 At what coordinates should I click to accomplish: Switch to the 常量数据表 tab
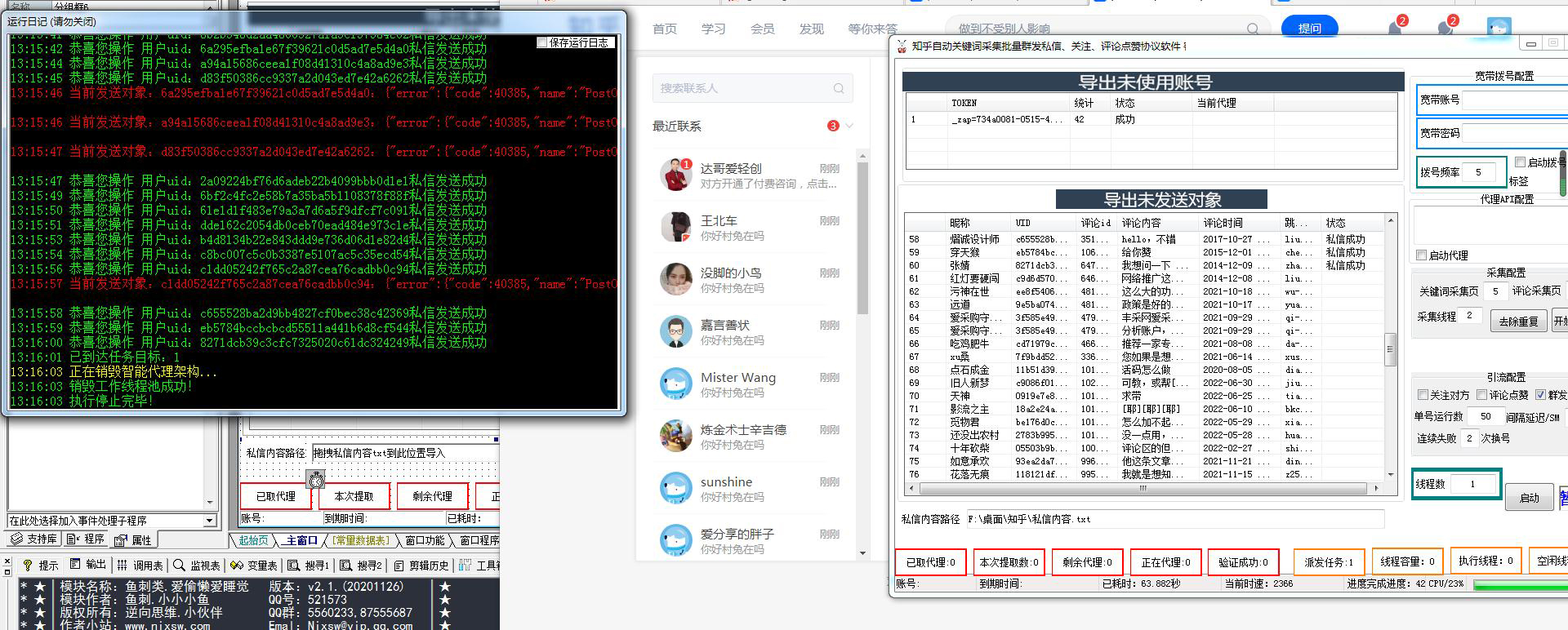361,540
